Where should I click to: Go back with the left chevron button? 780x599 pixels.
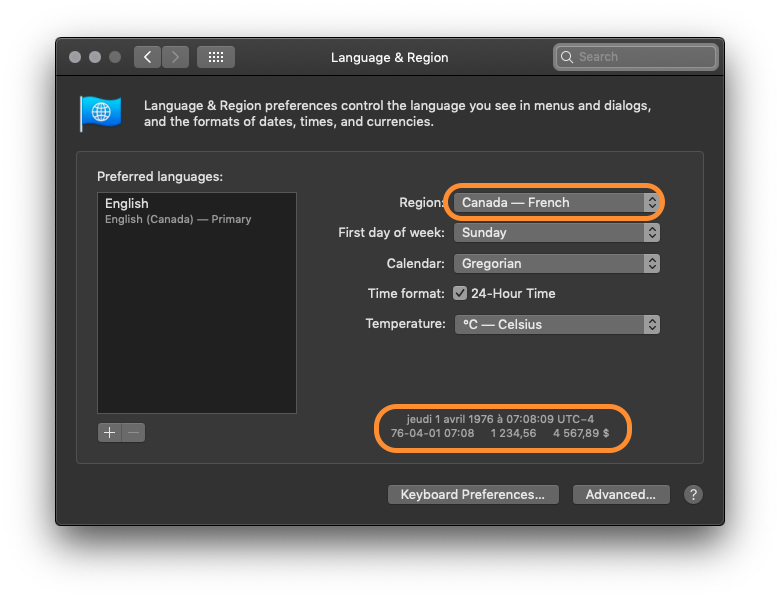(147, 57)
